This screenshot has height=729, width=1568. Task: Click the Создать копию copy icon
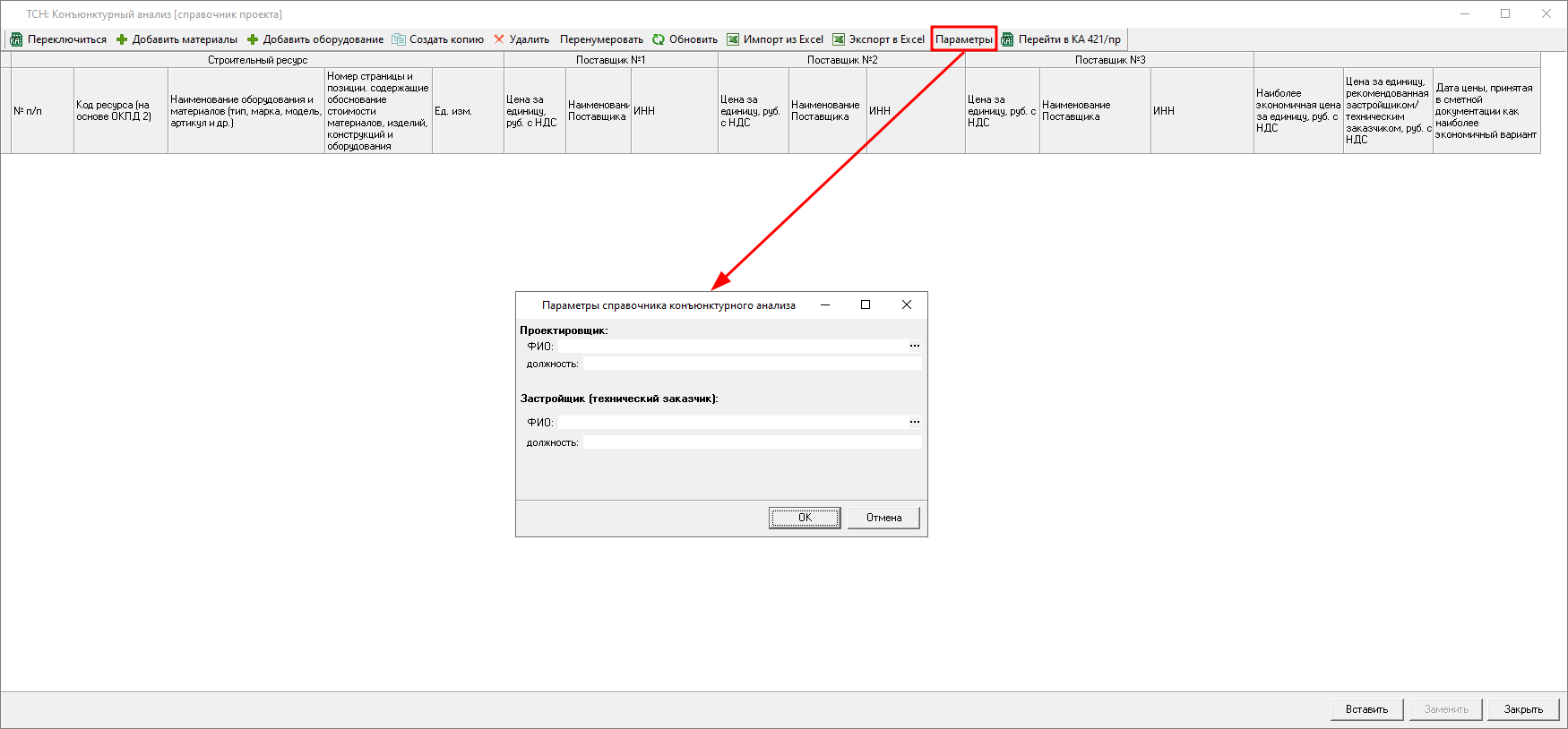pyautogui.click(x=399, y=39)
